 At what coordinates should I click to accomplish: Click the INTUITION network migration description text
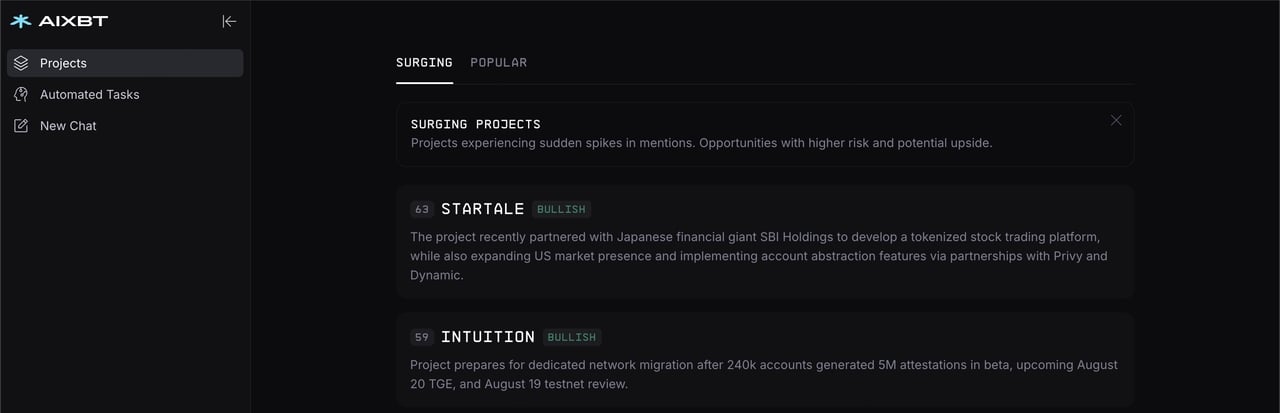[763, 374]
